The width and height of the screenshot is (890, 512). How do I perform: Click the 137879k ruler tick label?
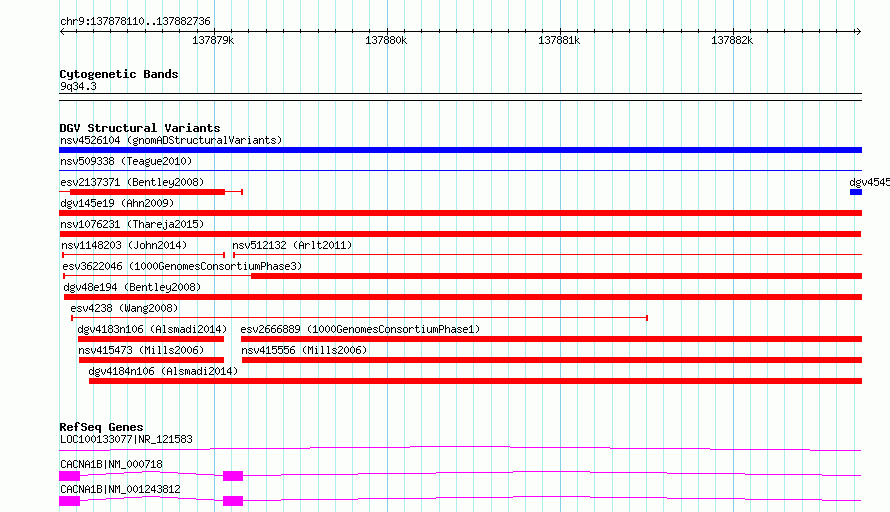pyautogui.click(x=213, y=40)
